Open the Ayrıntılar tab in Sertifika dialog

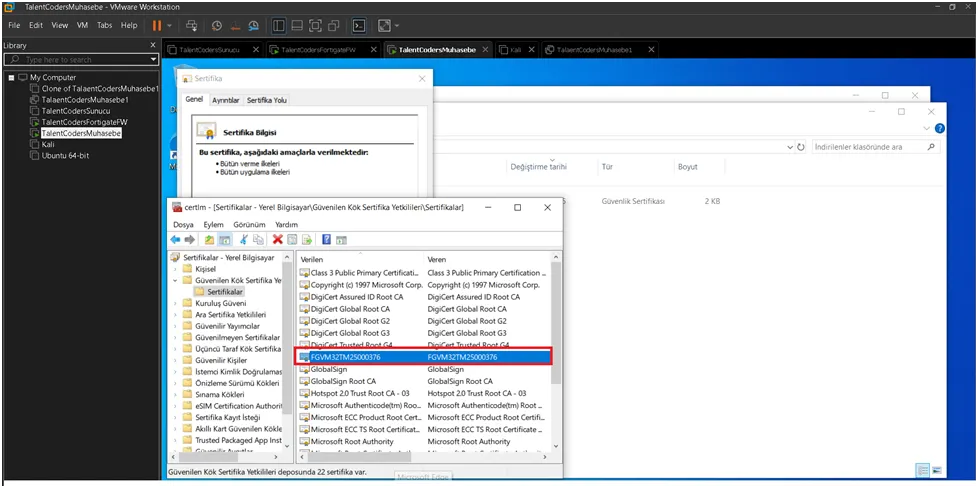click(x=225, y=100)
